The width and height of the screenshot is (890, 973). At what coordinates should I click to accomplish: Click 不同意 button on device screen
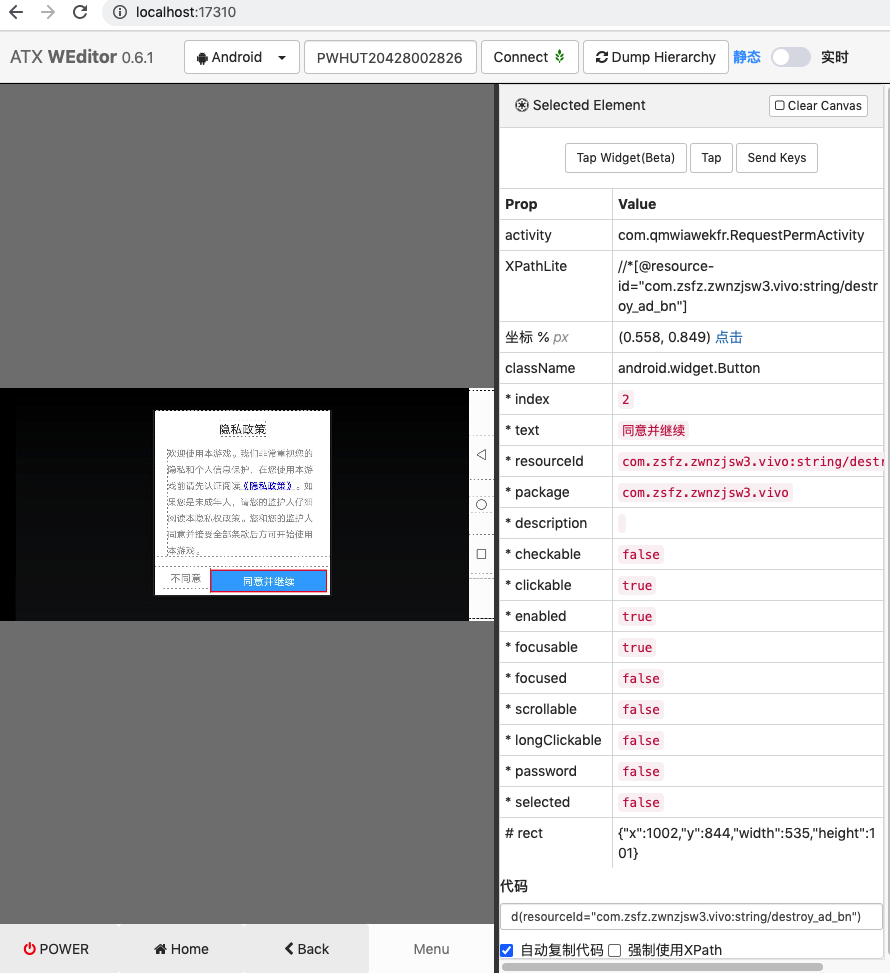pyautogui.click(x=185, y=578)
